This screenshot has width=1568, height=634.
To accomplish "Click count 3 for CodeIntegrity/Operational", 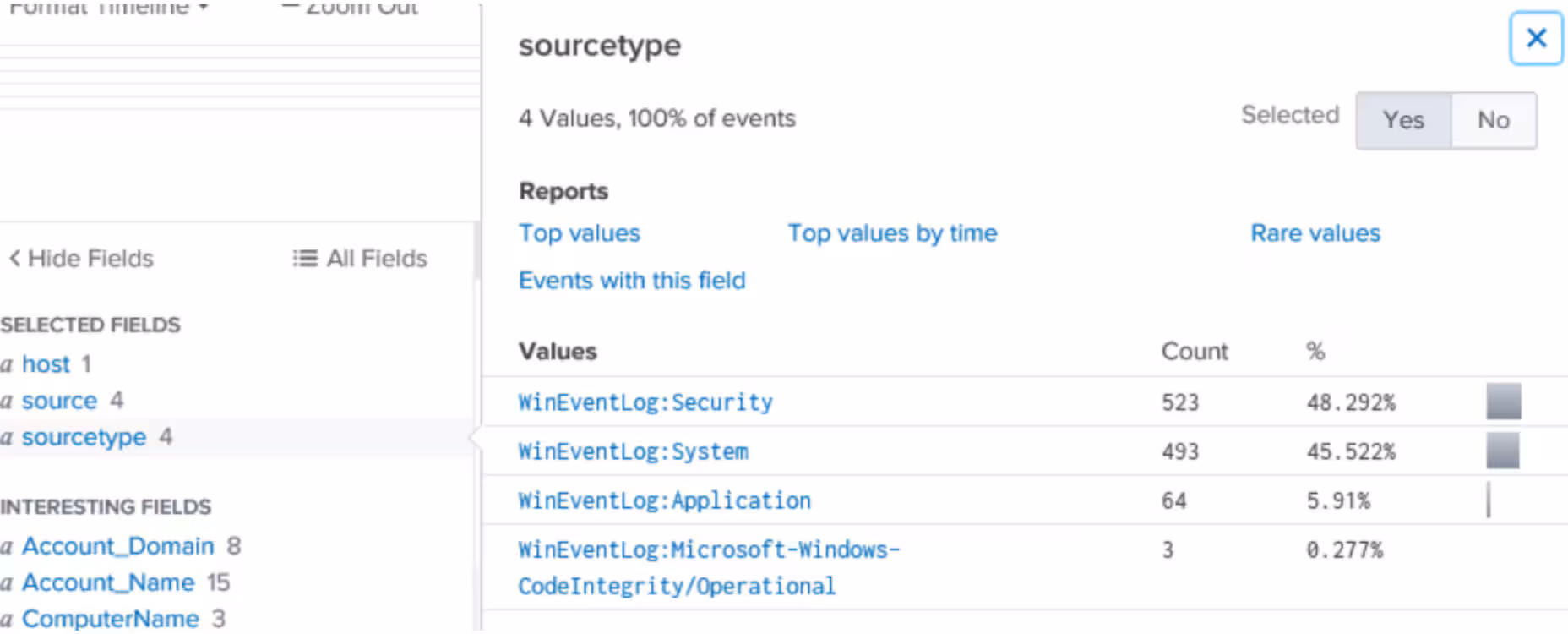I will (x=1168, y=549).
